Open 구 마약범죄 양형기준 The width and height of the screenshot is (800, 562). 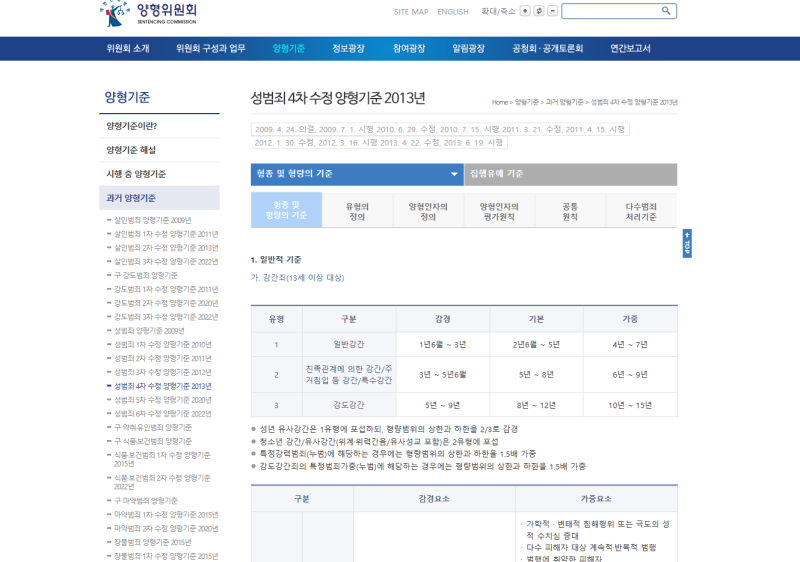145,501
